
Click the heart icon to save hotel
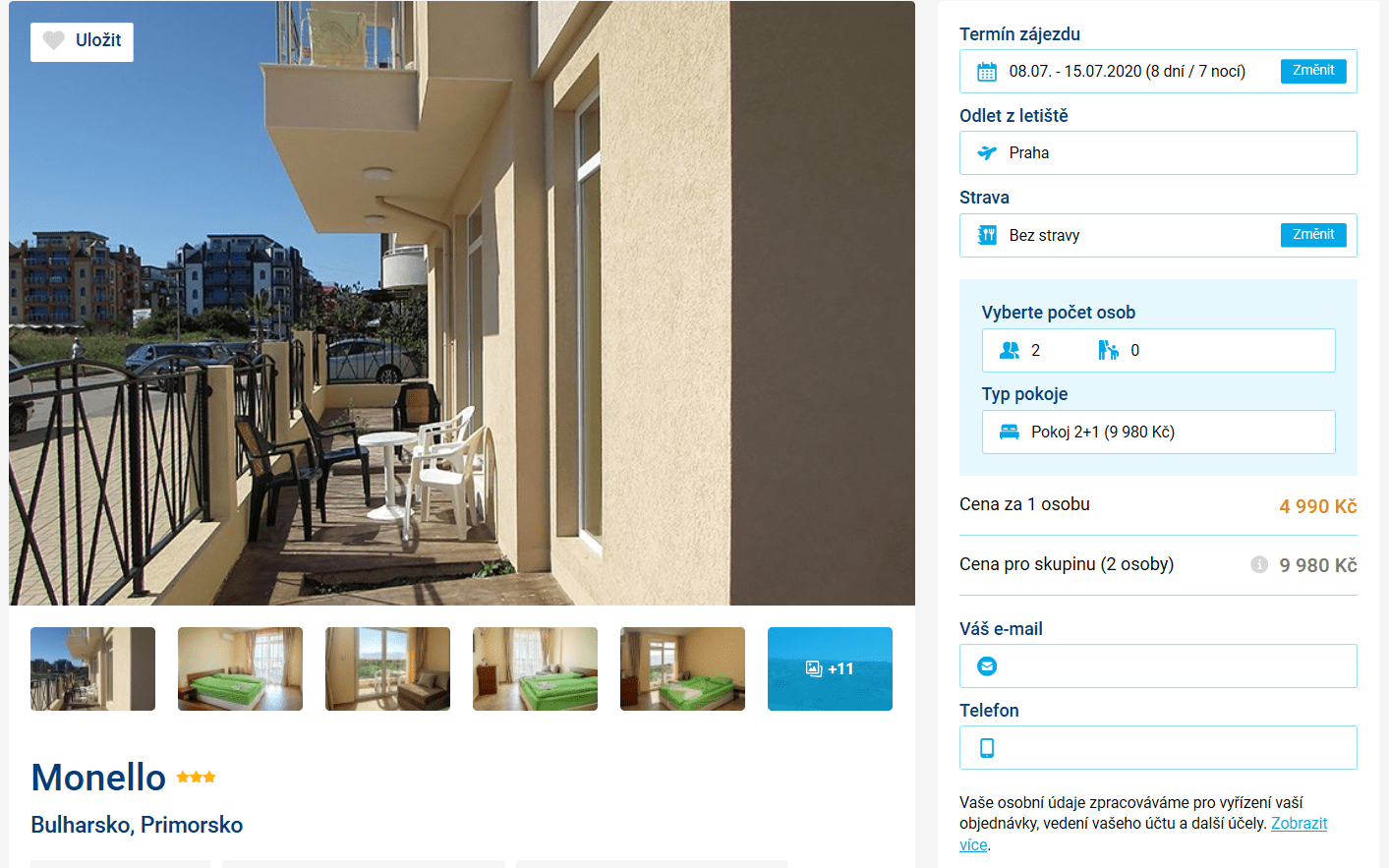point(54,40)
